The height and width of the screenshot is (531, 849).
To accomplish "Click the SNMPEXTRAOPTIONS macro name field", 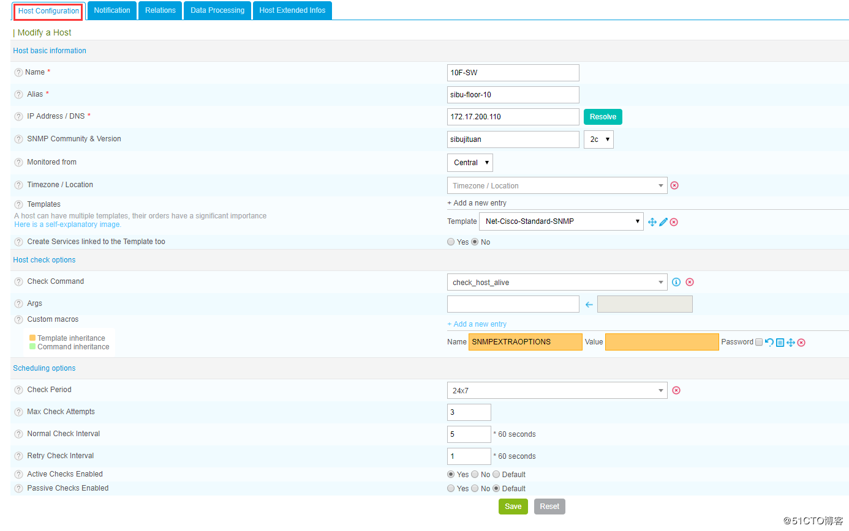I will (x=525, y=342).
